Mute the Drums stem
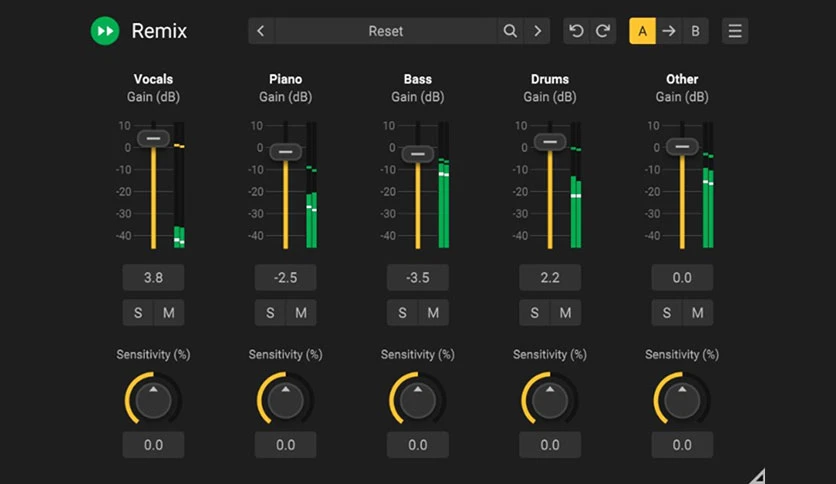 click(566, 313)
